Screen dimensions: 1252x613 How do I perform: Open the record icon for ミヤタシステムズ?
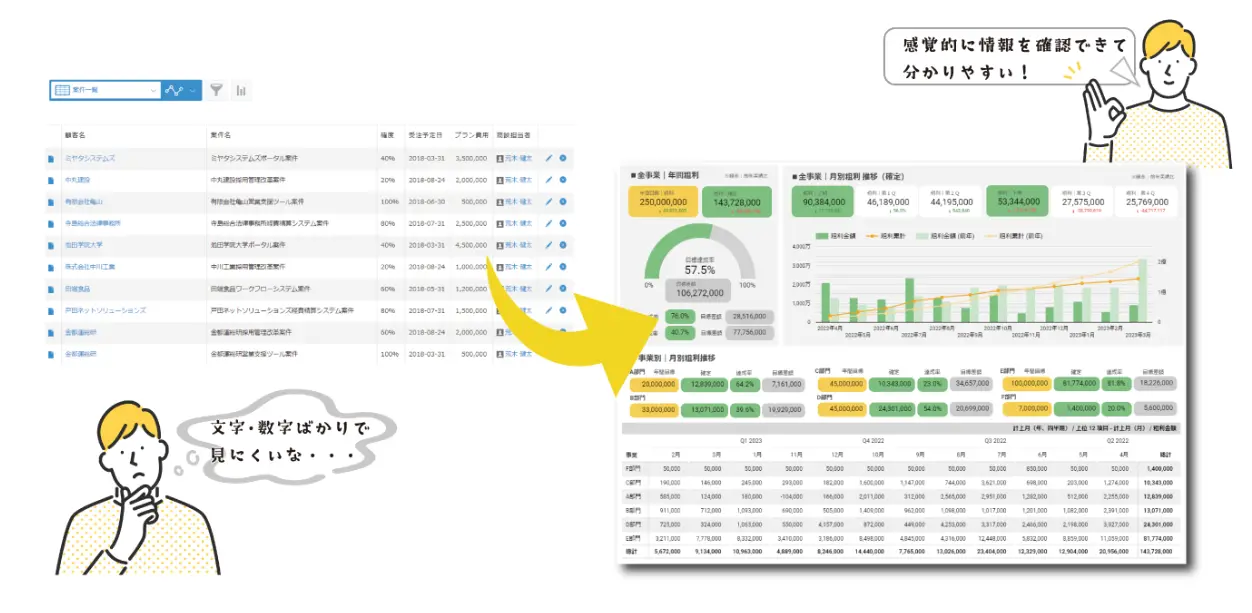pyautogui.click(x=50, y=159)
